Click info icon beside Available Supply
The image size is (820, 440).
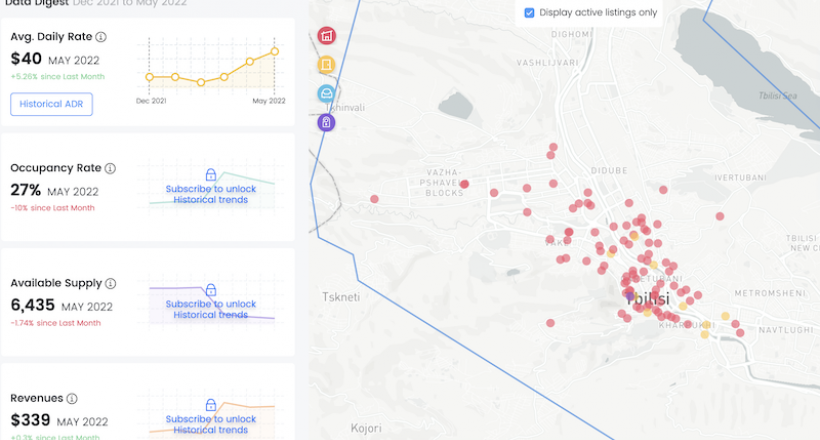pyautogui.click(x=110, y=284)
